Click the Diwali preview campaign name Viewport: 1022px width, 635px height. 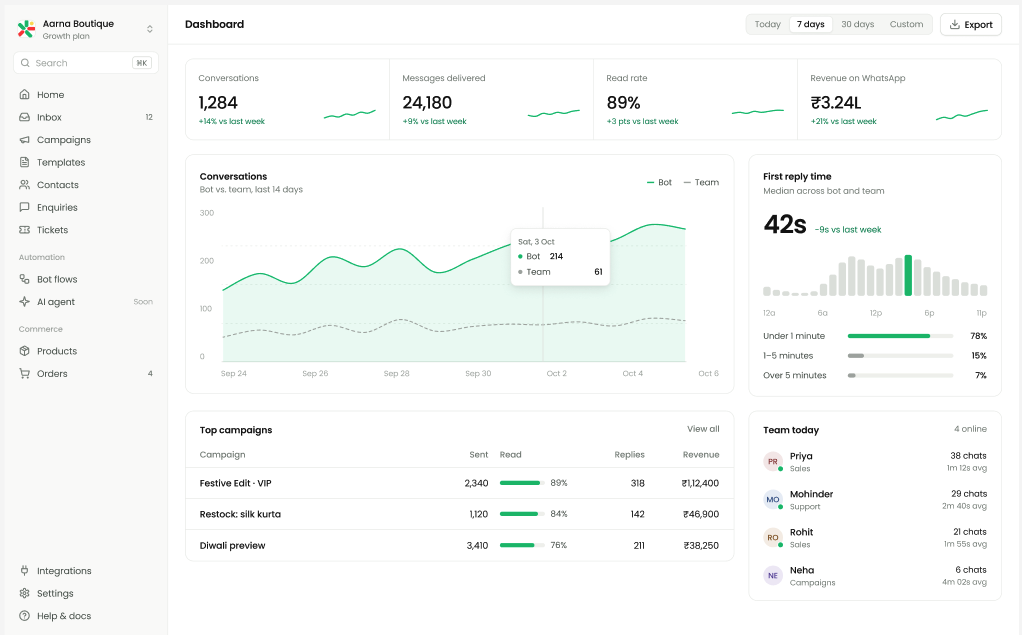point(232,546)
